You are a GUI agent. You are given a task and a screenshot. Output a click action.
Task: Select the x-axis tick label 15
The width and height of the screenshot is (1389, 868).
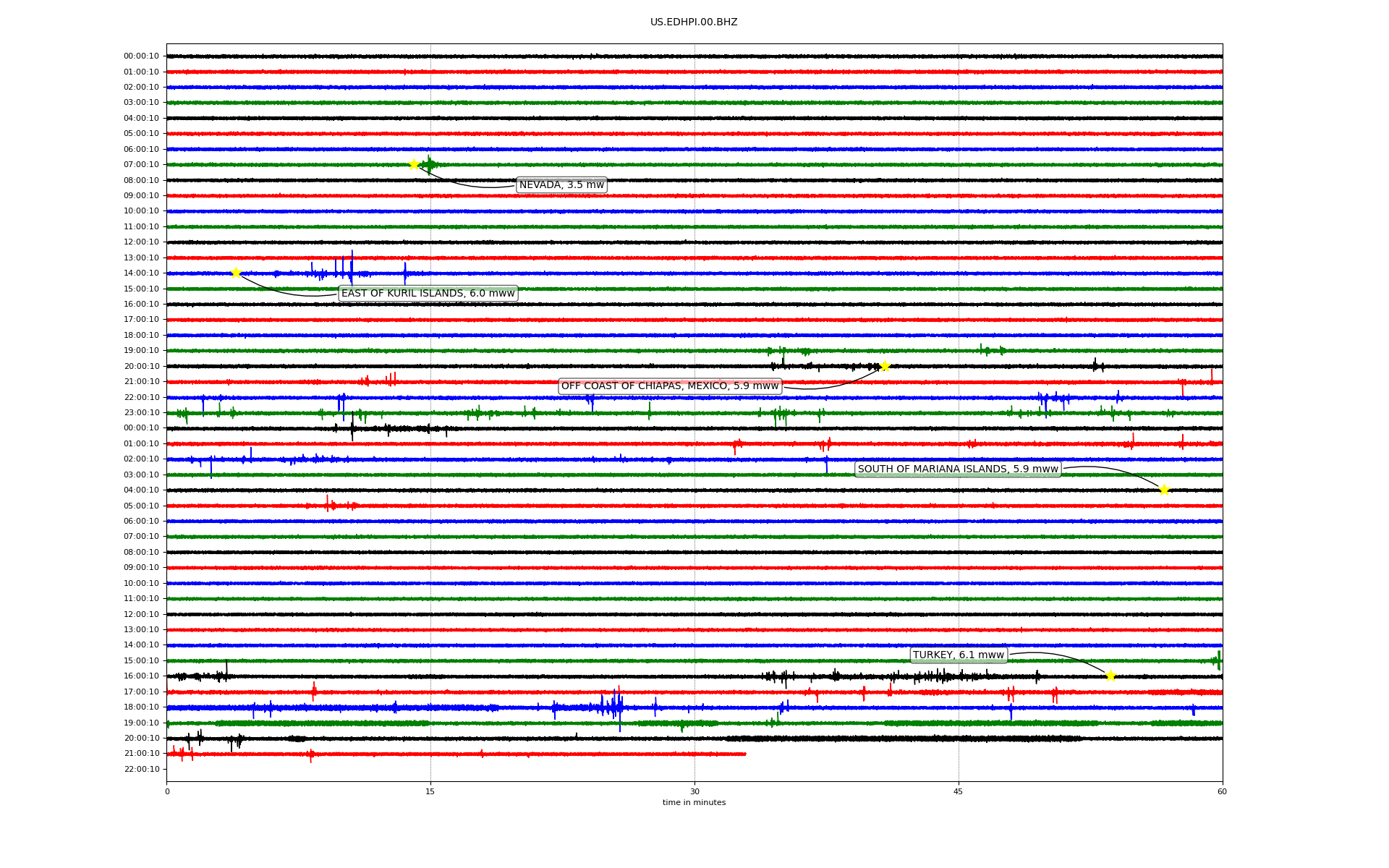coord(430,791)
